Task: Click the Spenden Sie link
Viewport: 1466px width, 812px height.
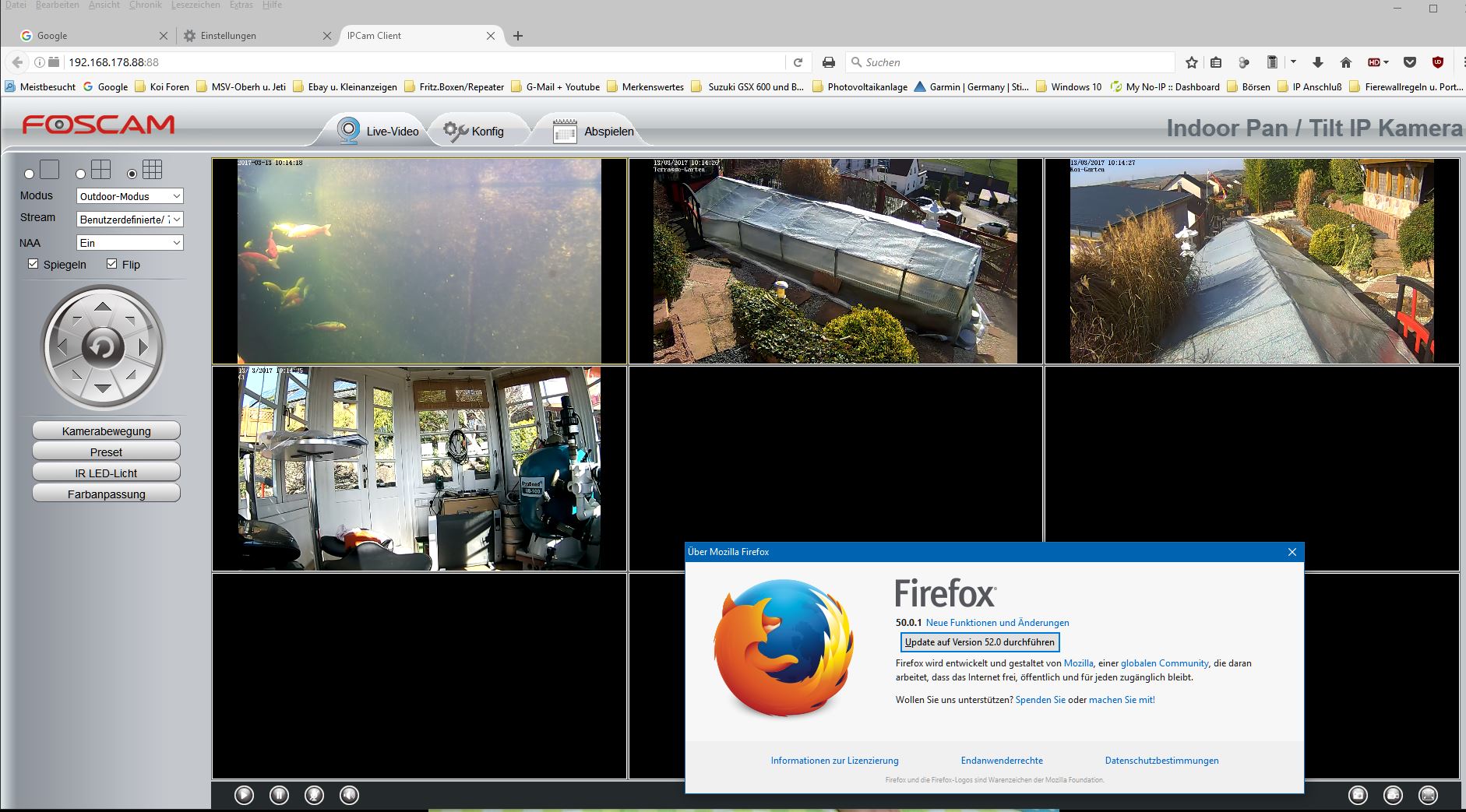Action: point(1040,700)
